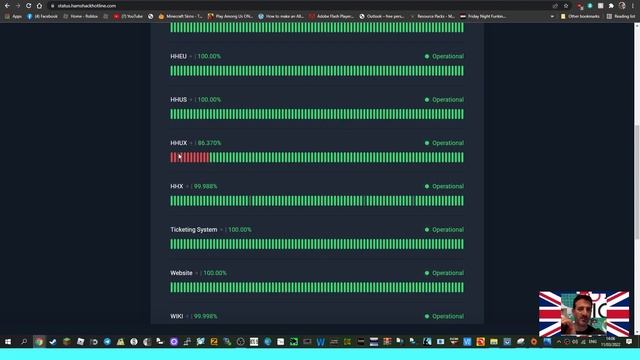
Task: Click the HHX 99.988% uptime value
Action: (x=205, y=186)
